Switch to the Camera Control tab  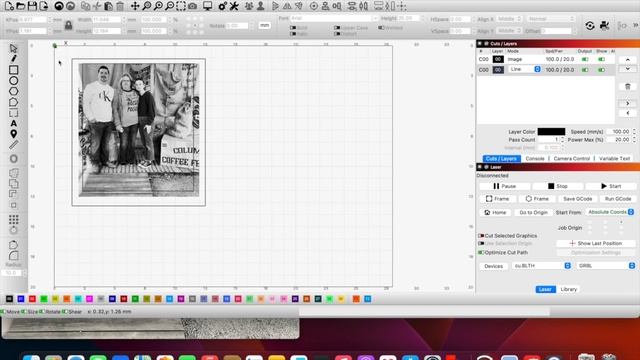click(x=571, y=158)
